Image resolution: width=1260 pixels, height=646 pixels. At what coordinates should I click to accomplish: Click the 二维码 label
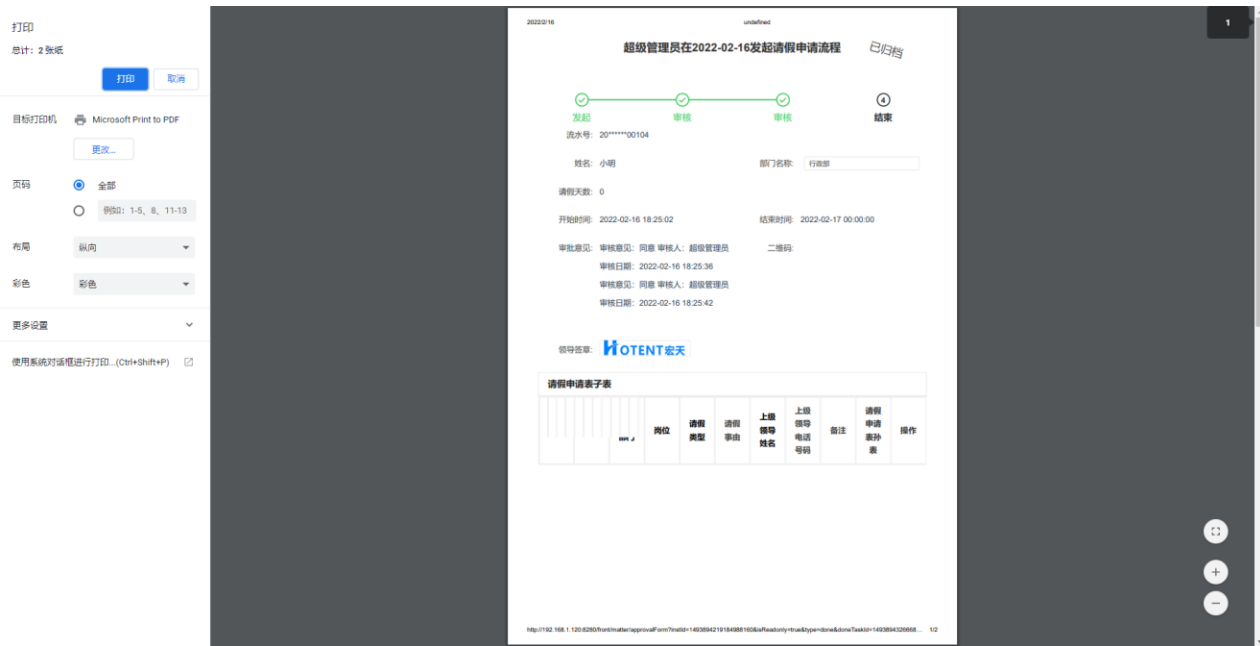780,248
